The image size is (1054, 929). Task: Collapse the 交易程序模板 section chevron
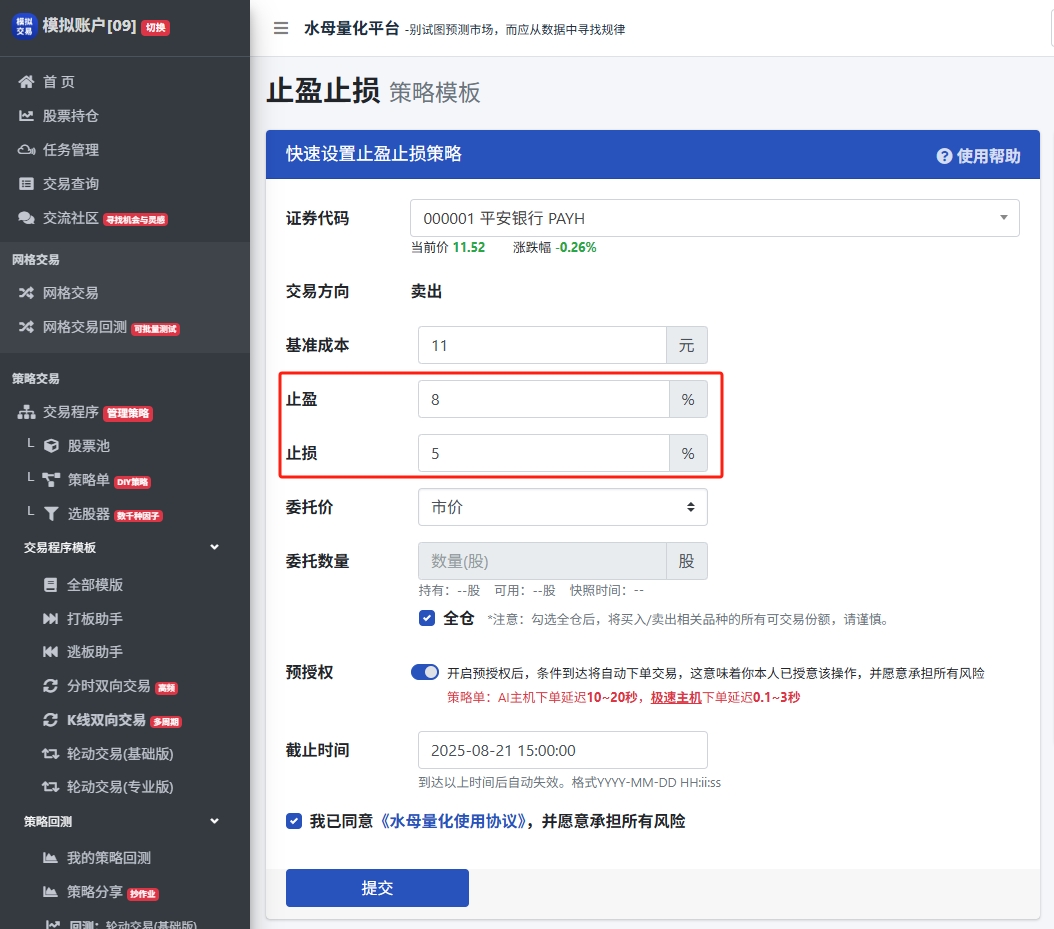[214, 548]
